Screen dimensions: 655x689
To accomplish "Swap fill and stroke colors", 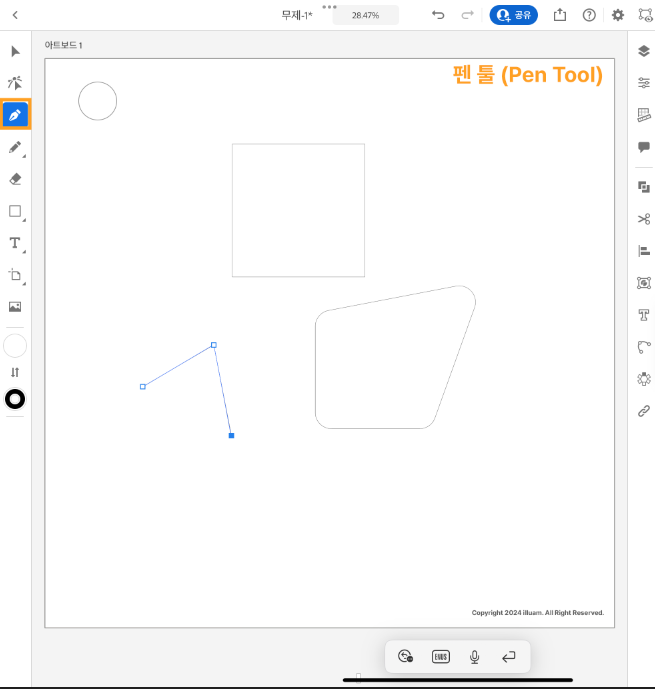I will point(15,372).
